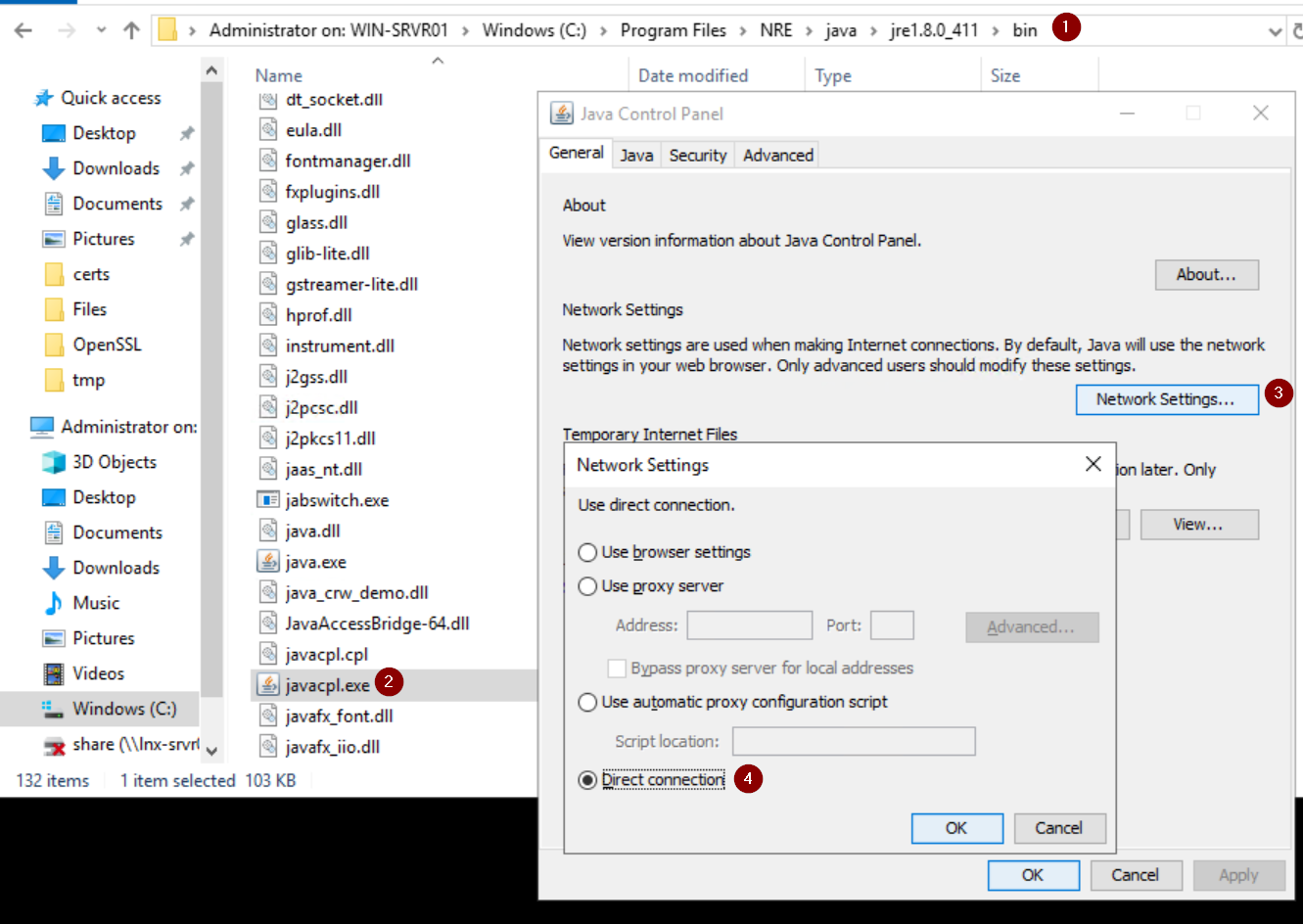Click the About... button
The image size is (1303, 924).
[x=1206, y=275]
